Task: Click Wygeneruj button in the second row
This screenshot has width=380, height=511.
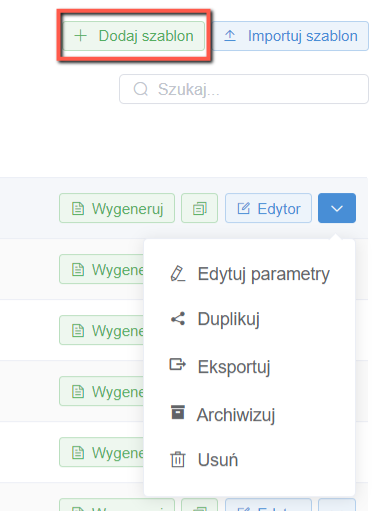Action: (x=102, y=269)
